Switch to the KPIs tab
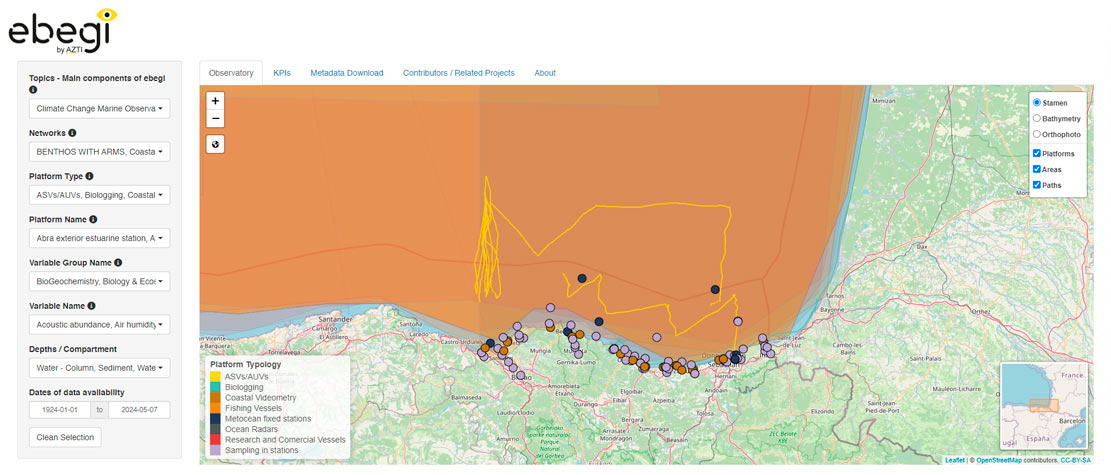The height and width of the screenshot is (475, 1111). click(282, 73)
